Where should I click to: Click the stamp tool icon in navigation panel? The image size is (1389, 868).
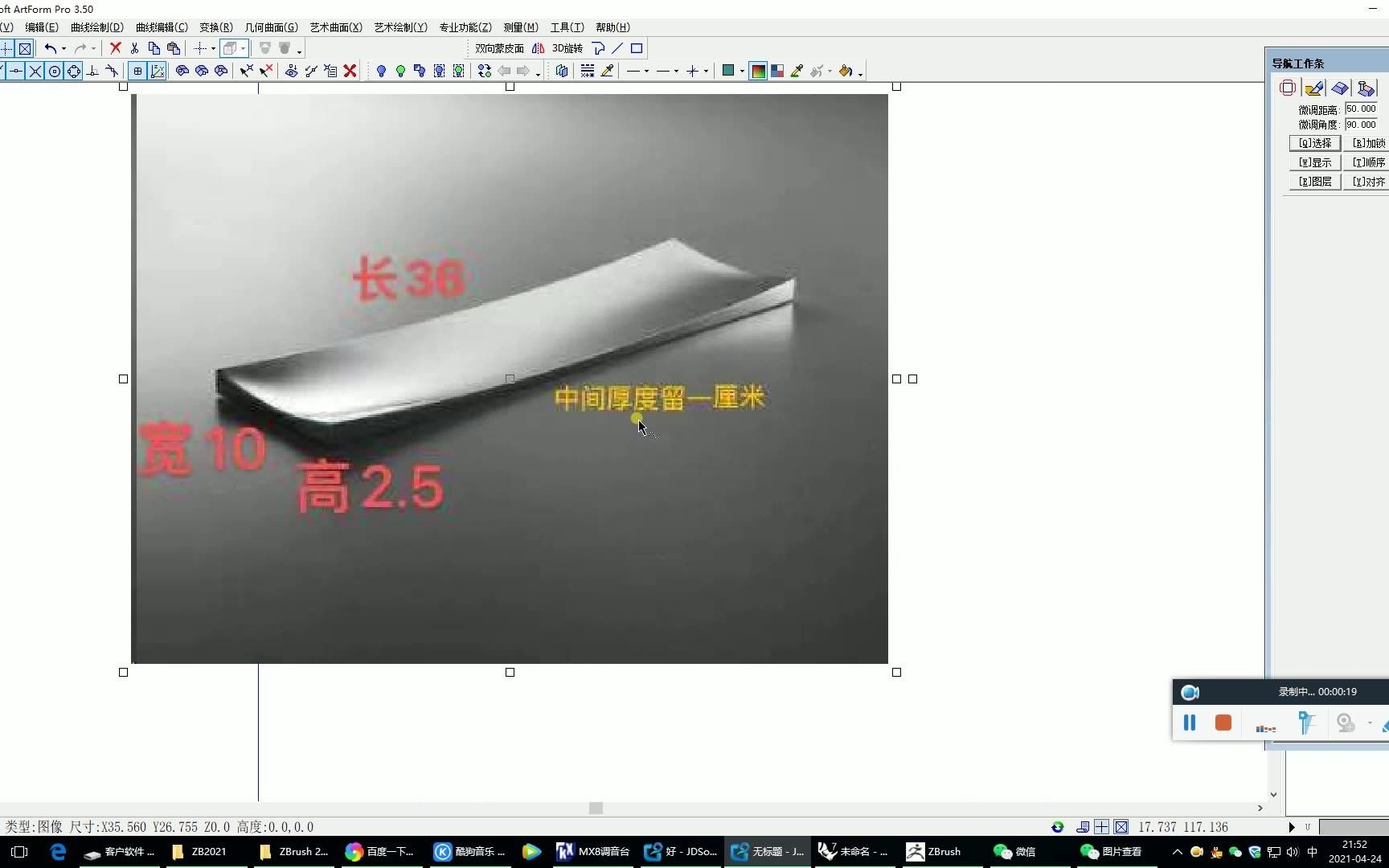point(1366,88)
